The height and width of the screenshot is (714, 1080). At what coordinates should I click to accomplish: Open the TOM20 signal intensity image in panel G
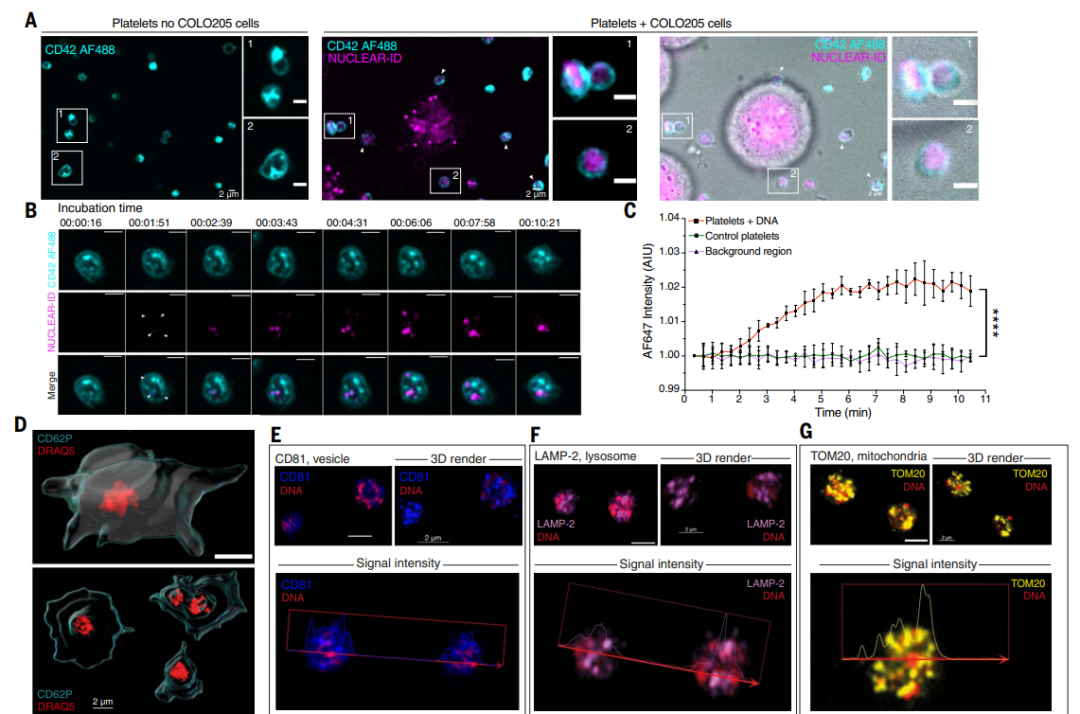coord(931,642)
